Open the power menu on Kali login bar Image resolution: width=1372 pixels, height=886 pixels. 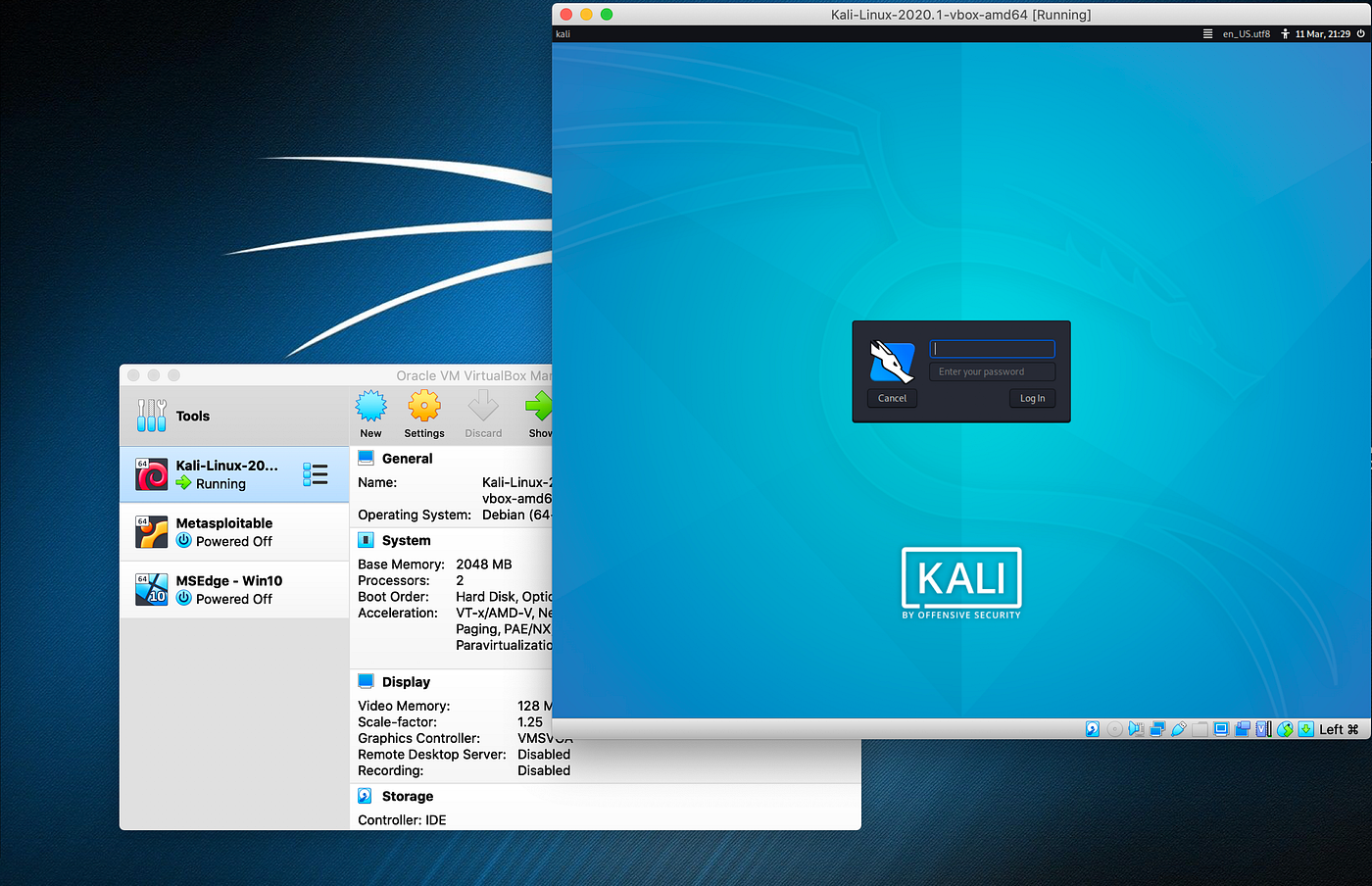click(1360, 32)
